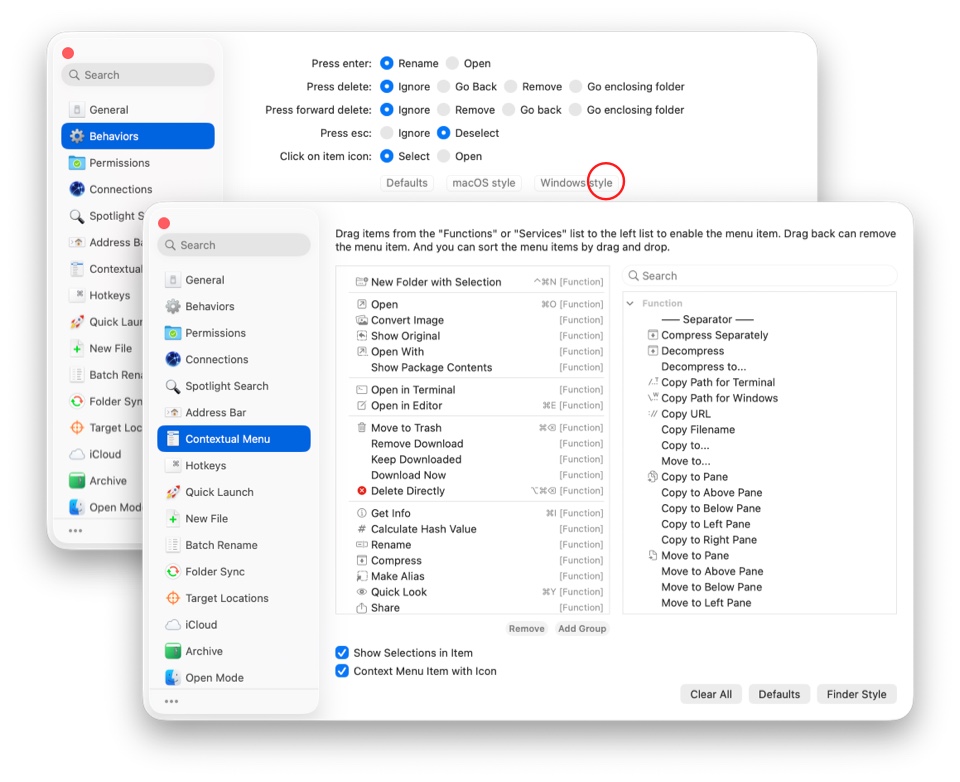This screenshot has height=782, width=960.
Task: Click the Add Group button
Action: pos(582,629)
